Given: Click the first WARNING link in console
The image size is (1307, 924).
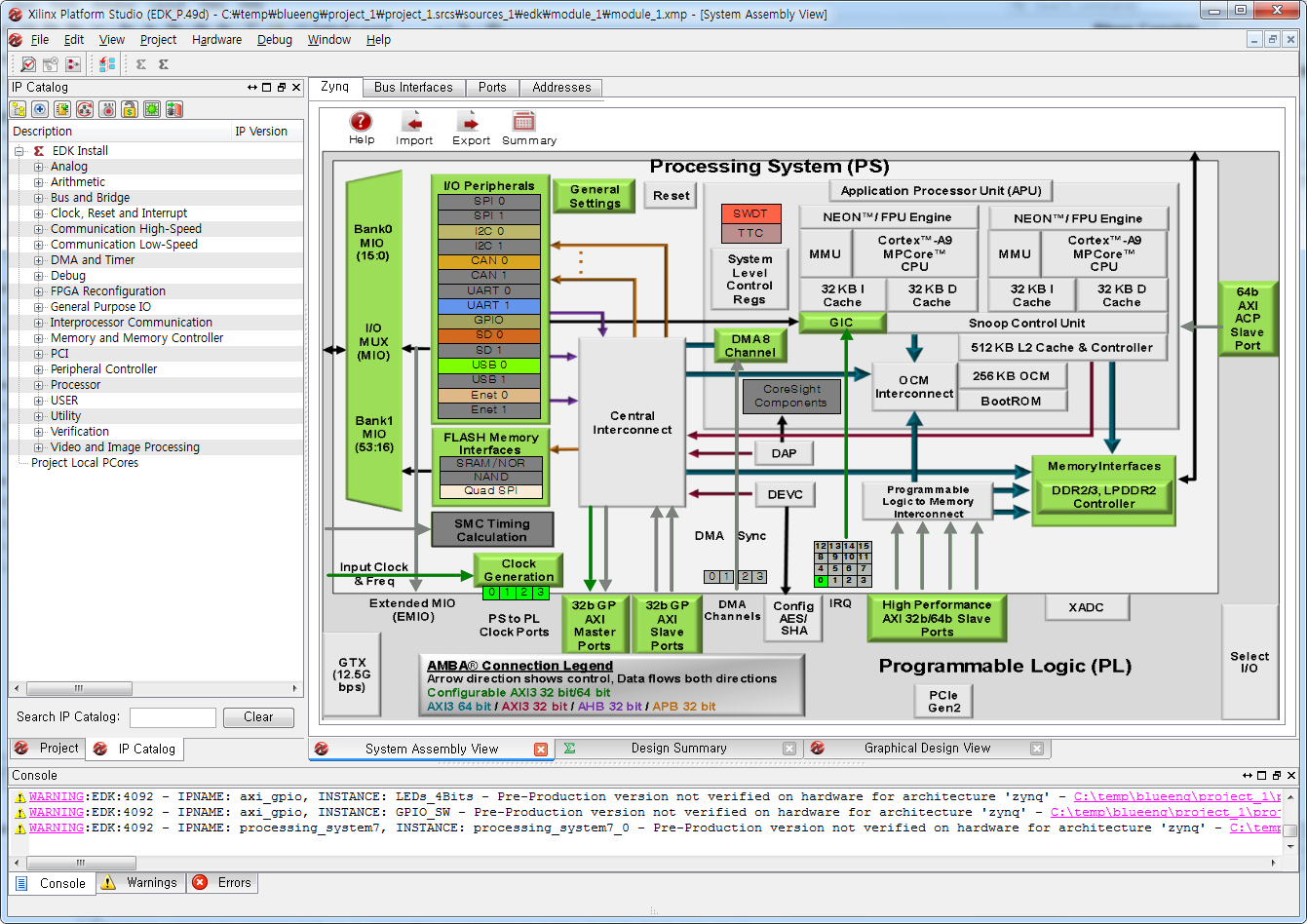Looking at the screenshot, I should pos(57,796).
